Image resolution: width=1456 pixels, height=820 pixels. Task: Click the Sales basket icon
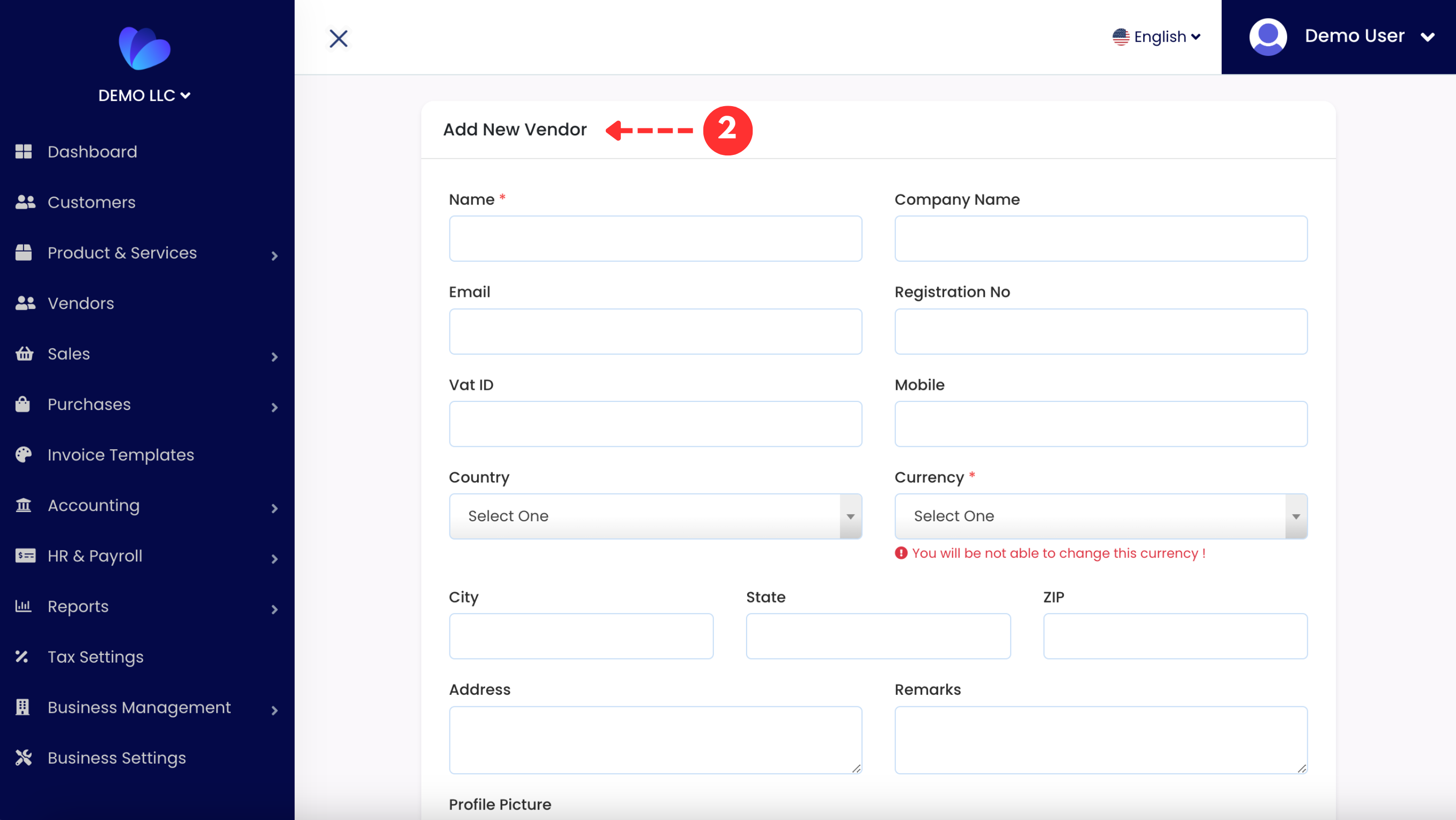tap(24, 354)
